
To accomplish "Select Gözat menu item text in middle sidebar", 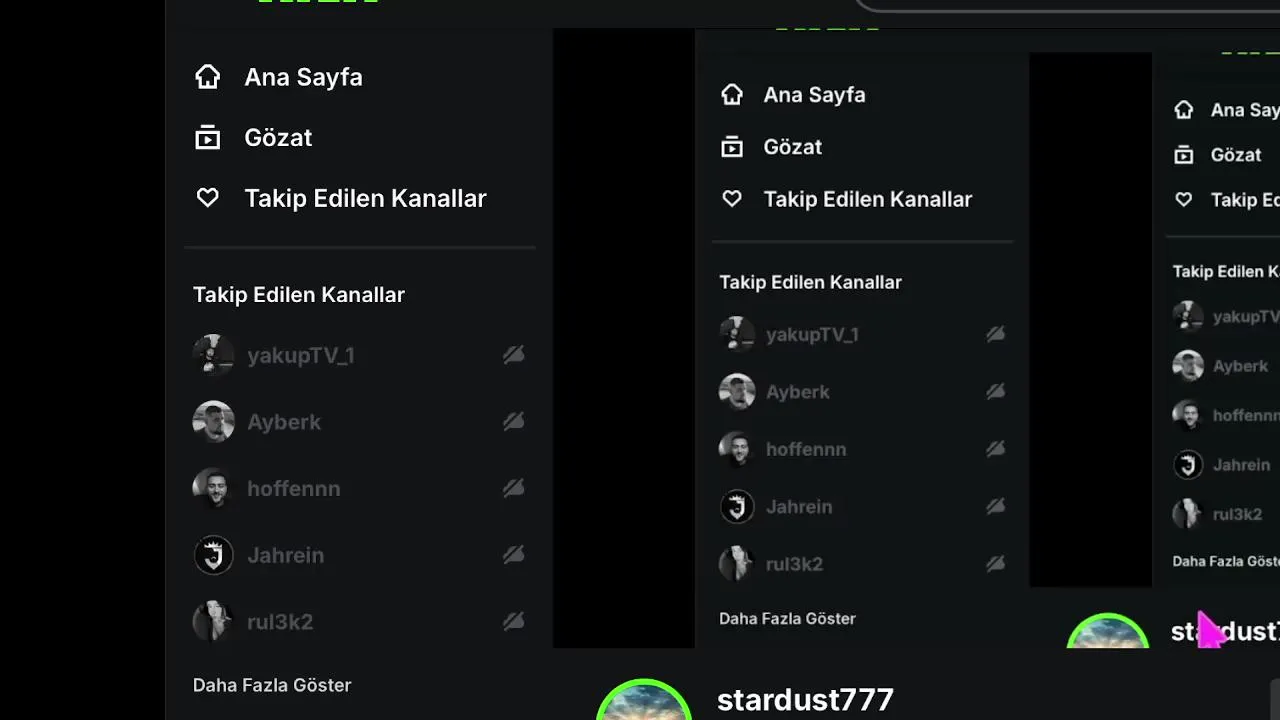I will coord(792,147).
